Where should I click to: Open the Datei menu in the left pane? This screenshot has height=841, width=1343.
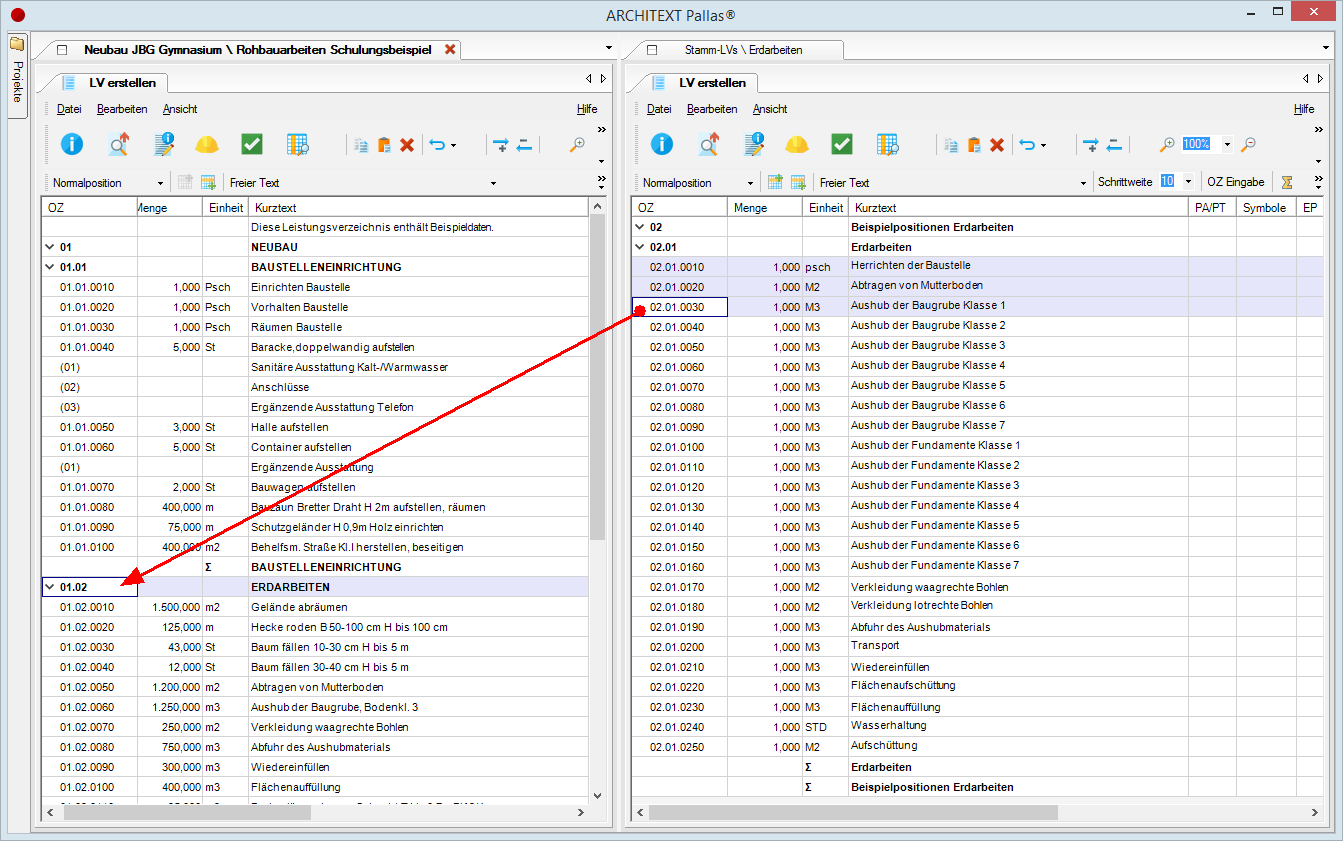(x=69, y=109)
